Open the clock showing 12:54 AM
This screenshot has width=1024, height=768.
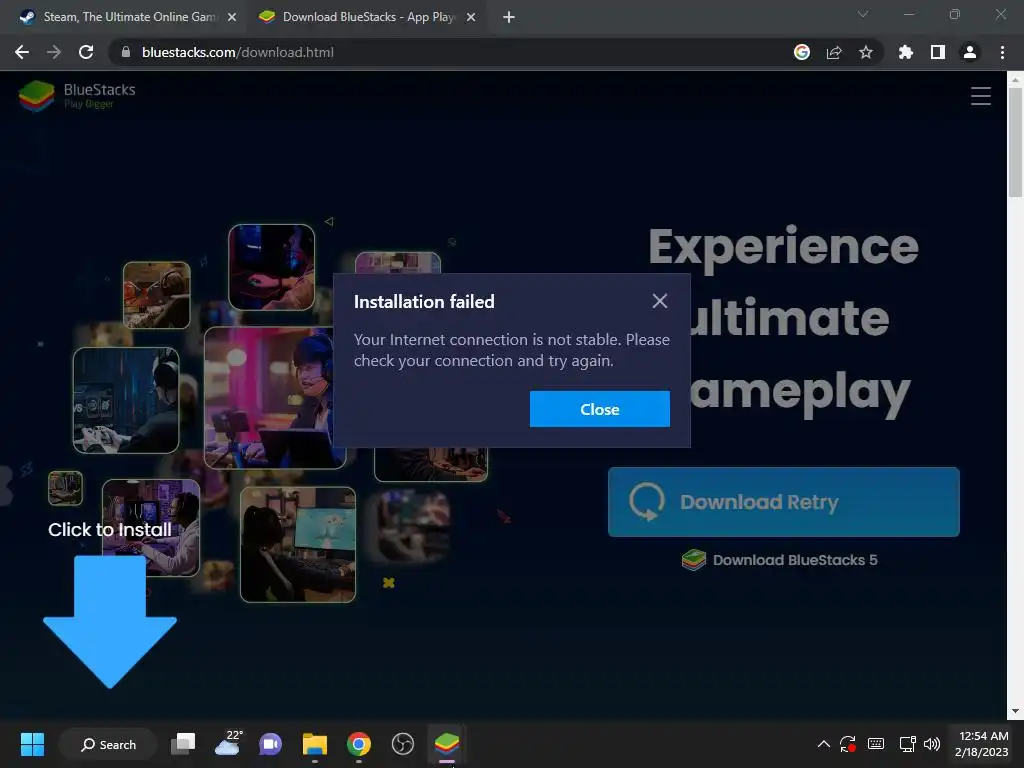(x=983, y=744)
